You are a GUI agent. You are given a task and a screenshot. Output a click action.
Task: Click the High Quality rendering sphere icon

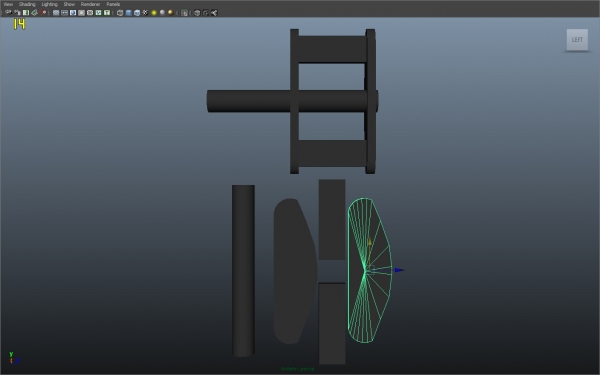click(x=171, y=13)
